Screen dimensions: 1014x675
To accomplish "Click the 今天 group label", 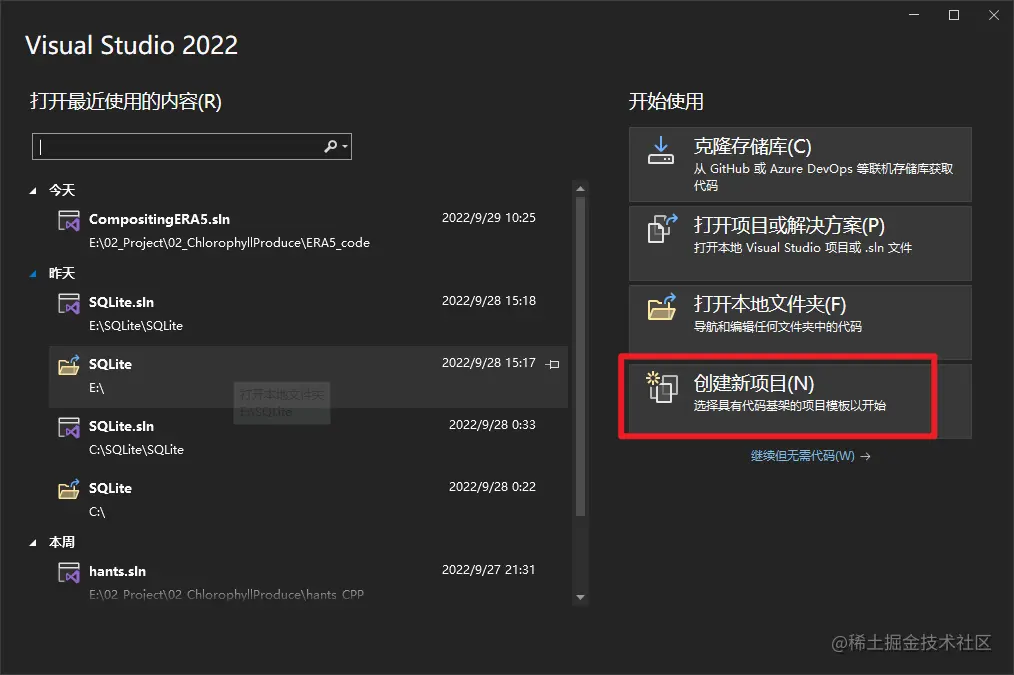I will coord(62,191).
